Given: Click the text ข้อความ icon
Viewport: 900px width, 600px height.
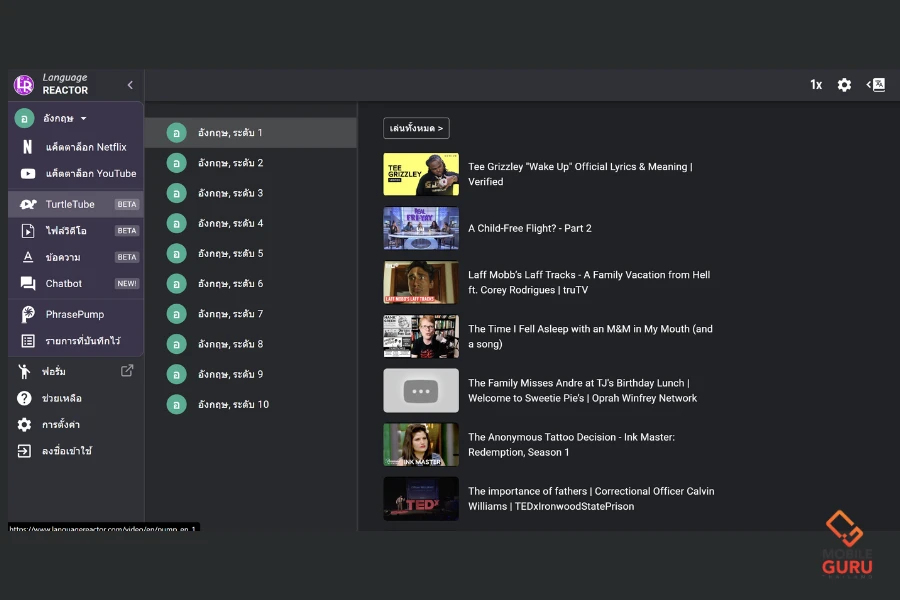Looking at the screenshot, I should click(x=27, y=257).
